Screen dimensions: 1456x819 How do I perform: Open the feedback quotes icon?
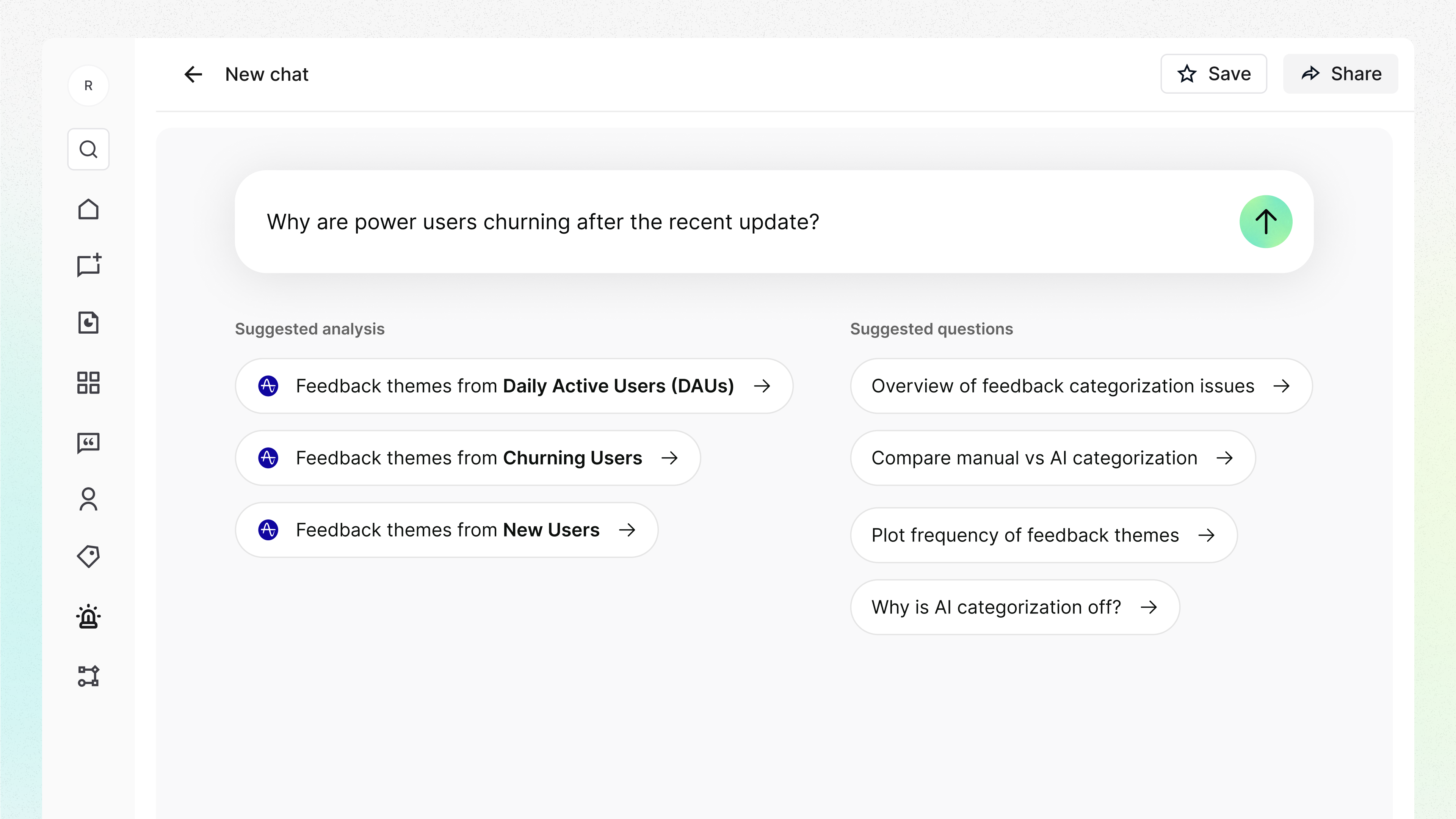coord(88,442)
